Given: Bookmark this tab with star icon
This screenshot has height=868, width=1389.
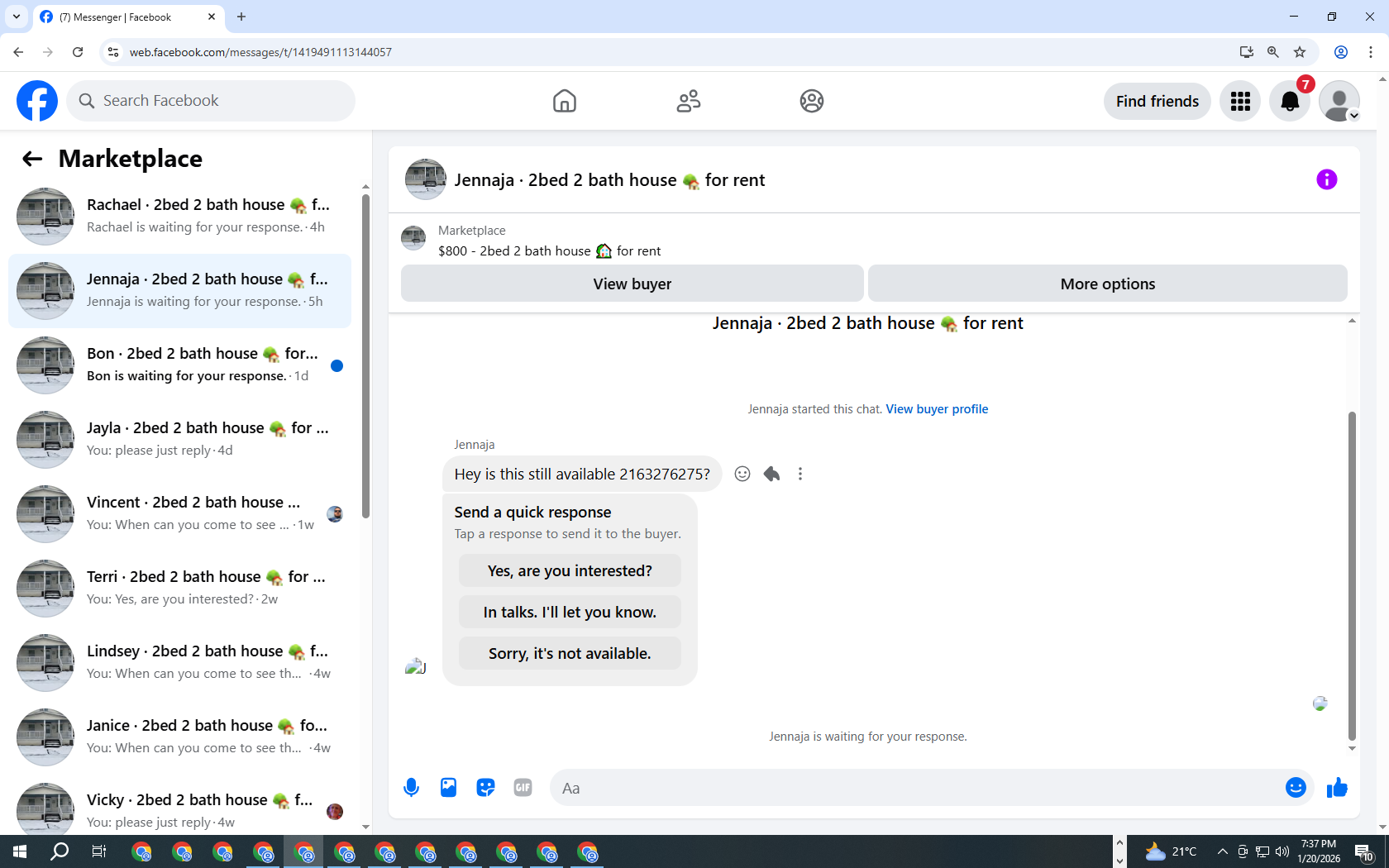Looking at the screenshot, I should point(1300,52).
